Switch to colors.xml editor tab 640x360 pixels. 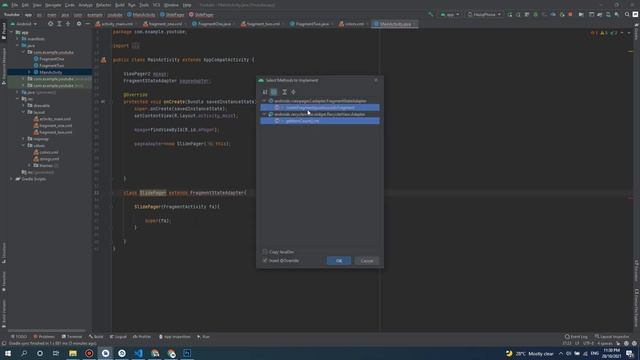[x=353, y=24]
